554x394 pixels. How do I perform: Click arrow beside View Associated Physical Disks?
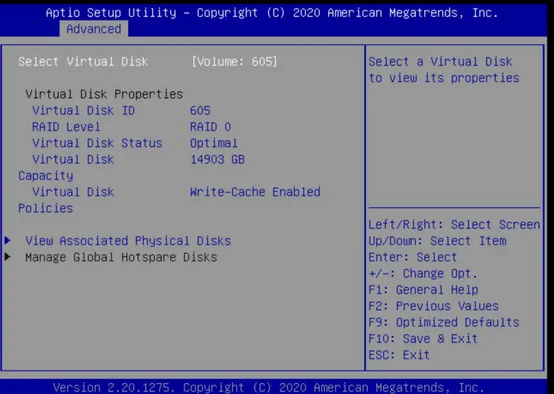point(8,241)
